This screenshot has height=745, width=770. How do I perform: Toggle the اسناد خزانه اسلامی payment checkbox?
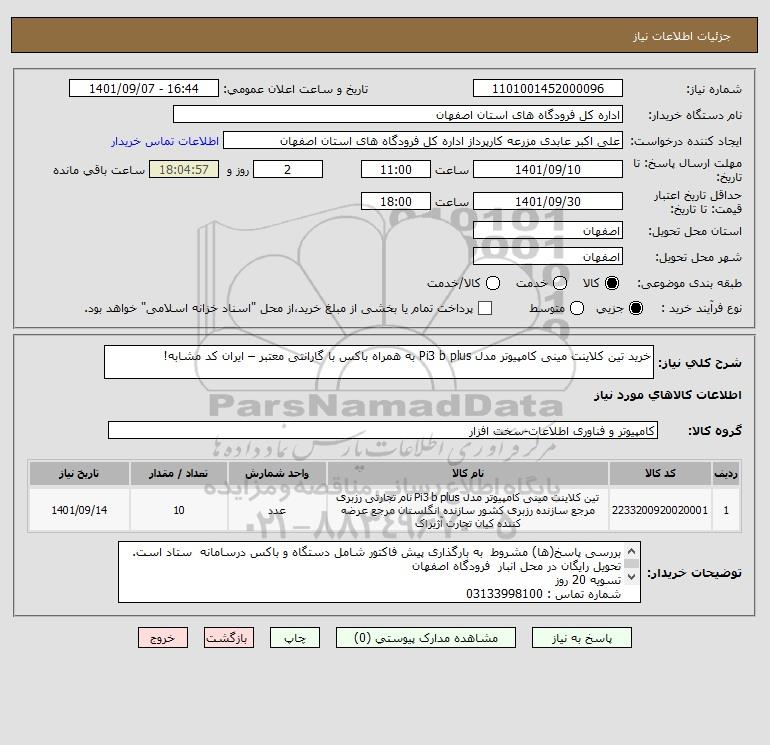point(485,308)
